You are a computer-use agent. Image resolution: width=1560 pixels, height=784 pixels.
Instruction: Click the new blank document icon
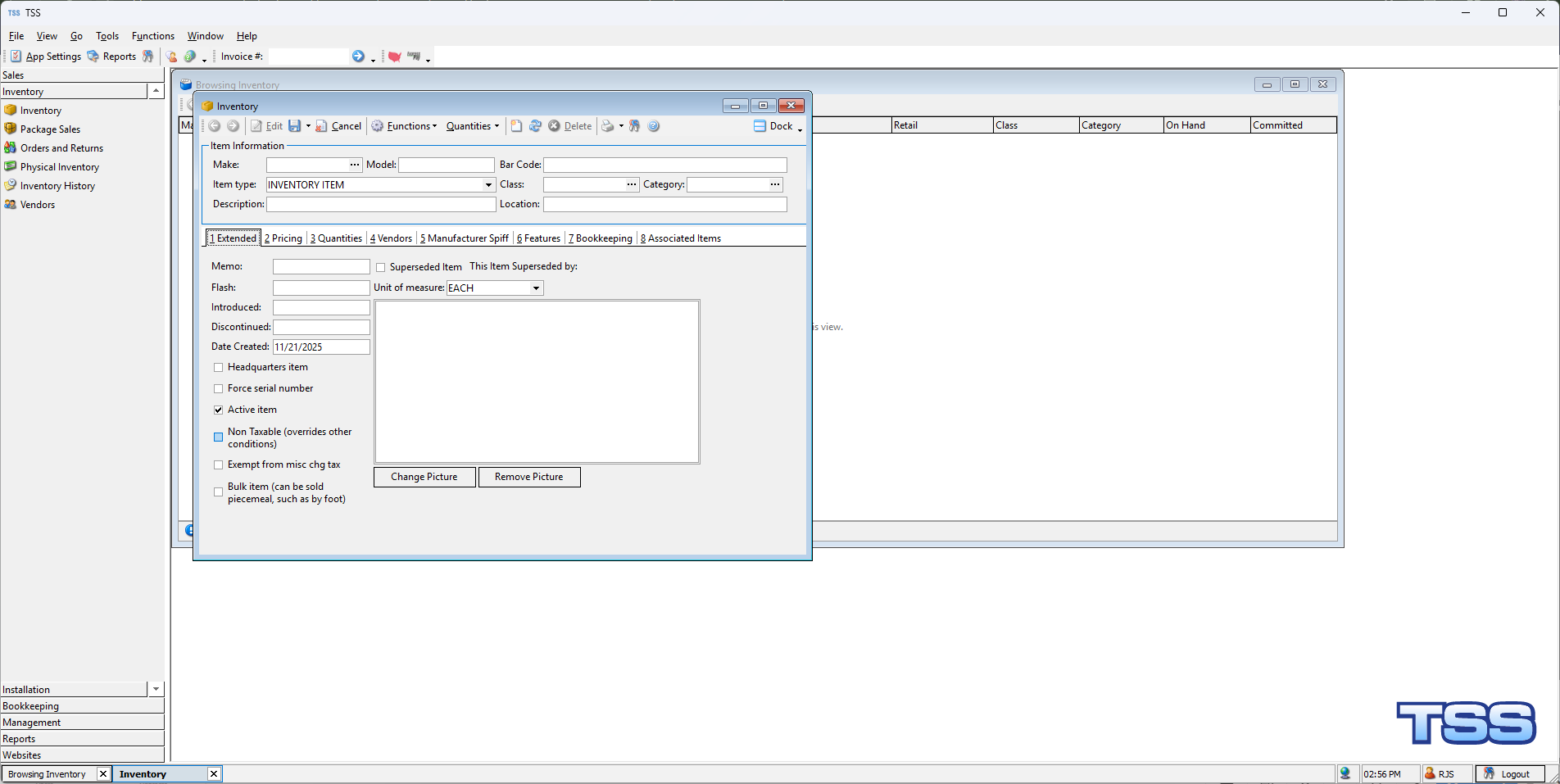(x=516, y=126)
